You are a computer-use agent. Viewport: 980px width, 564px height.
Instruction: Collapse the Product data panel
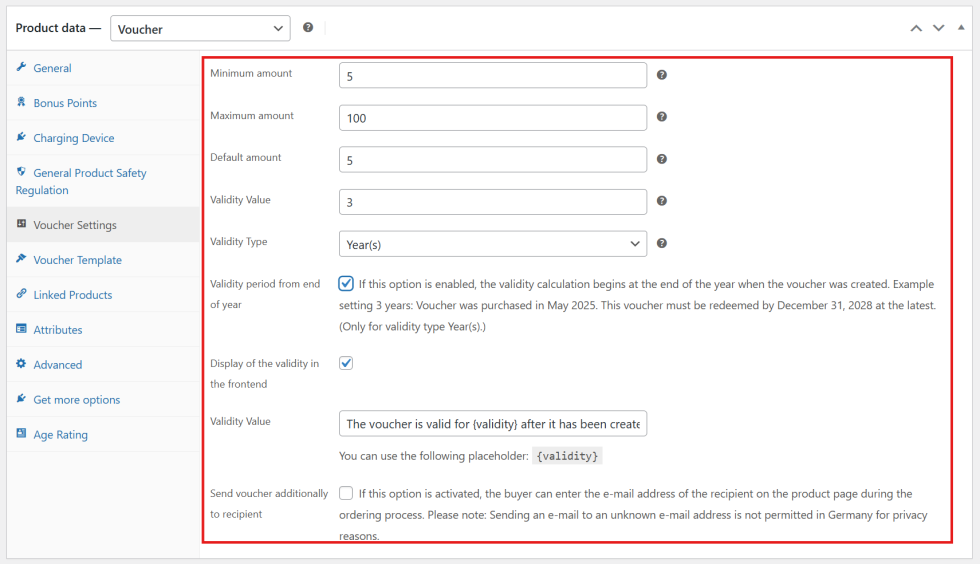(x=961, y=28)
